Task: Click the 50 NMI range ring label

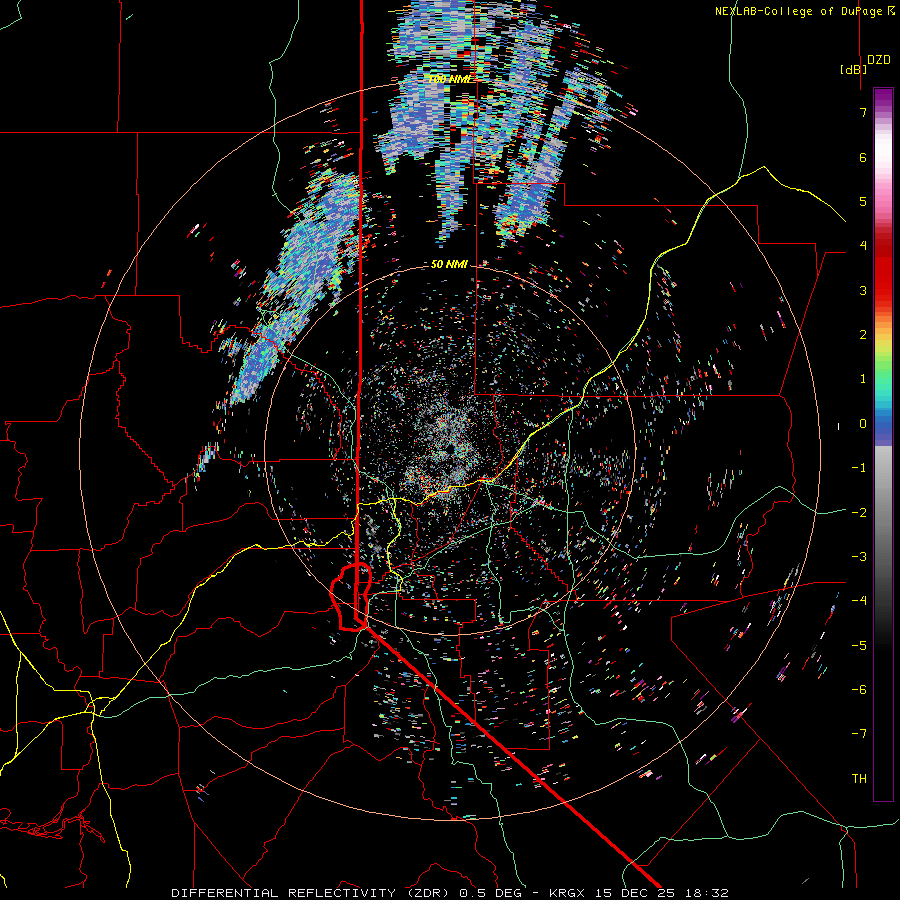Action: coord(449,264)
